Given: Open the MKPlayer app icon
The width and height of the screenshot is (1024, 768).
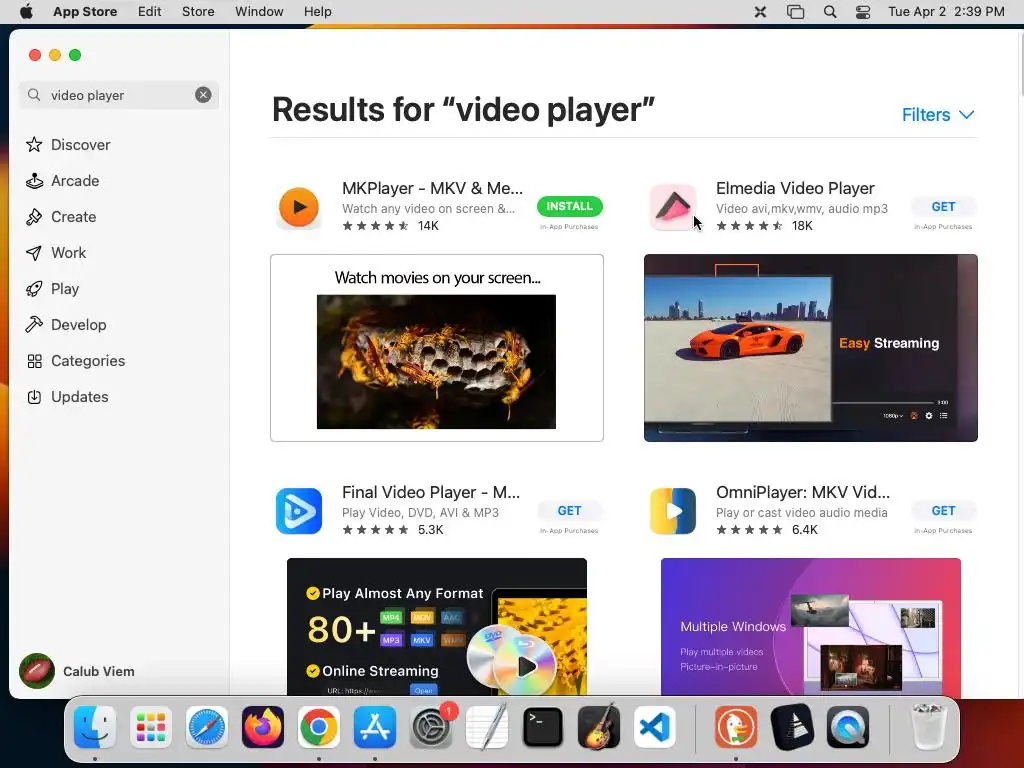Looking at the screenshot, I should tap(298, 207).
